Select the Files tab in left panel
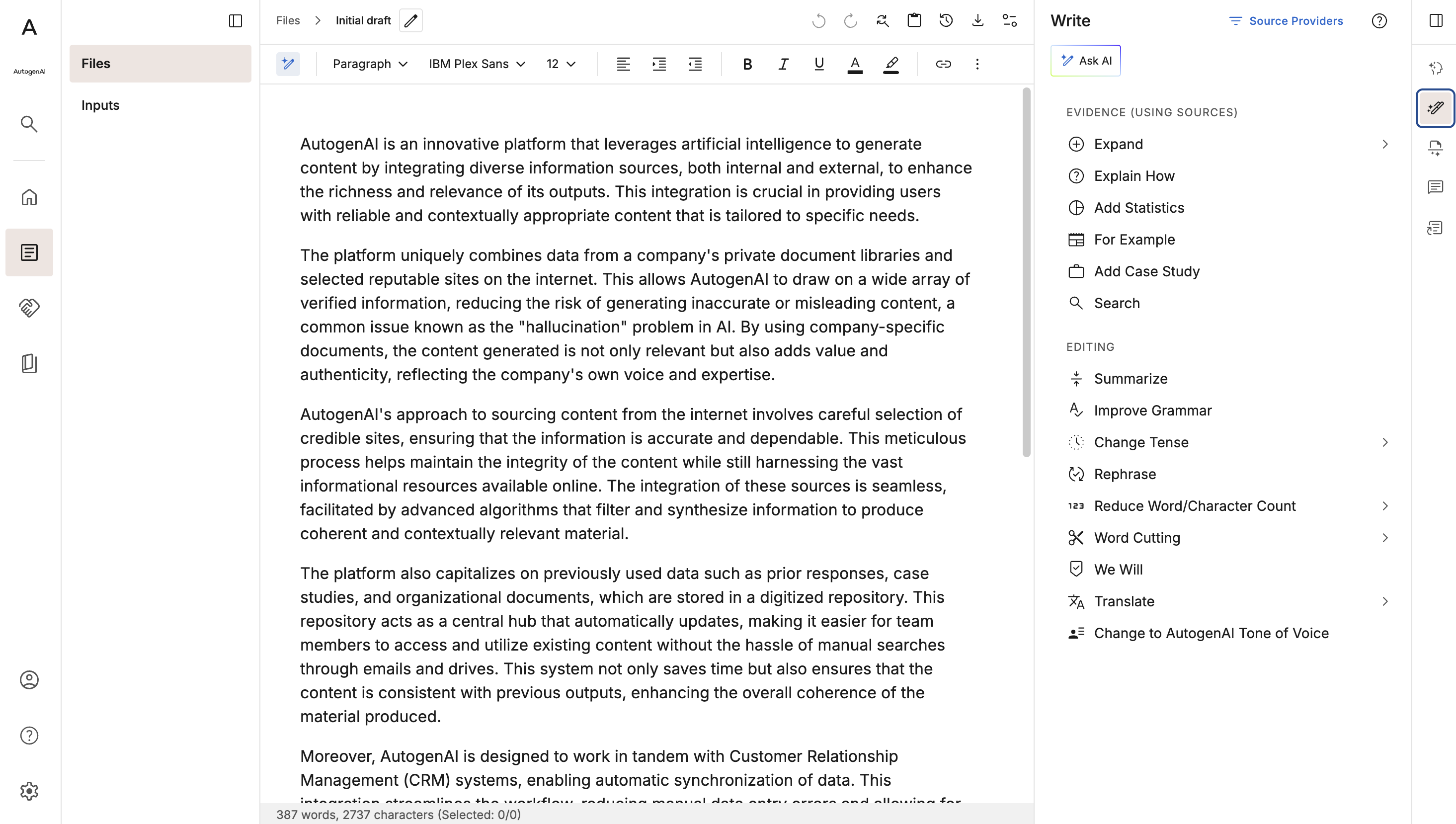Image resolution: width=1456 pixels, height=824 pixels. [160, 64]
